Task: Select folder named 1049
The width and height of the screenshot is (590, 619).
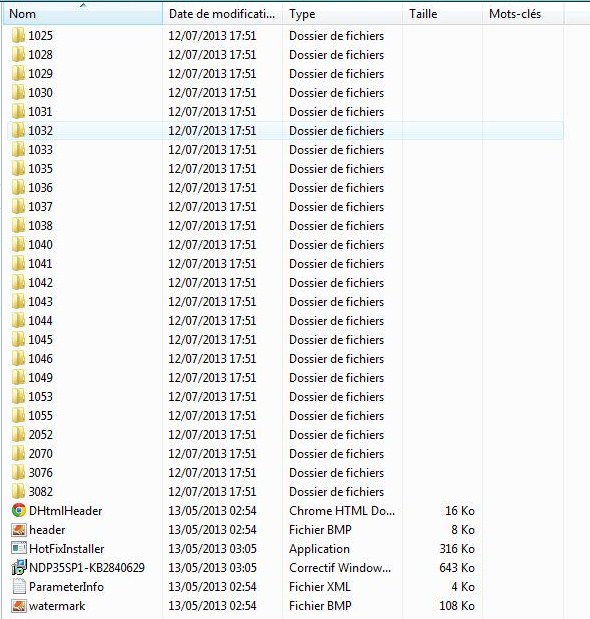Action: pos(40,377)
